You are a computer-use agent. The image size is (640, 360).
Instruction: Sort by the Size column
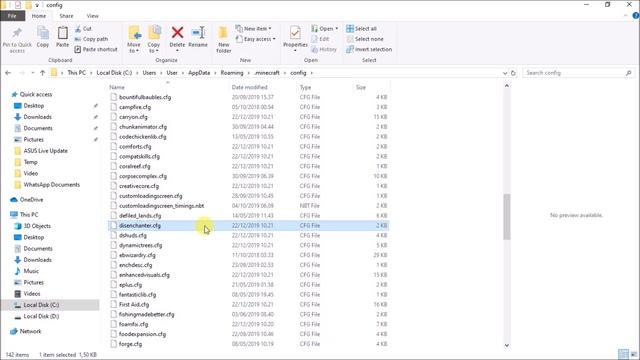(361, 87)
